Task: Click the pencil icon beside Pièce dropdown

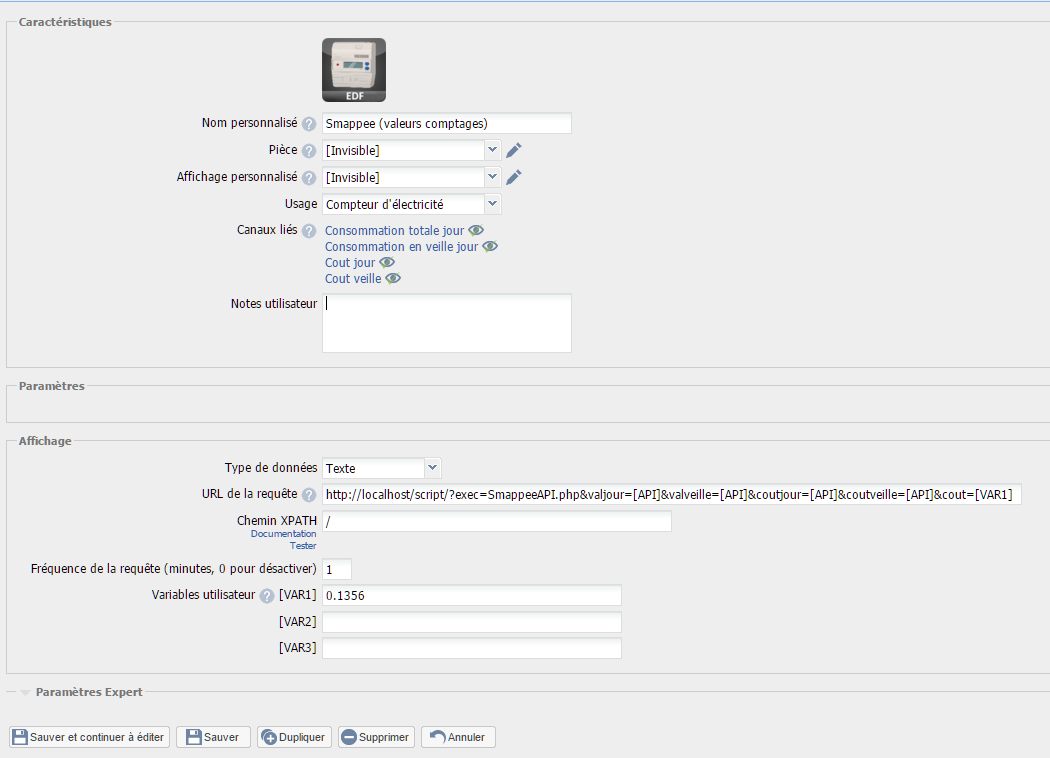Action: coord(514,151)
